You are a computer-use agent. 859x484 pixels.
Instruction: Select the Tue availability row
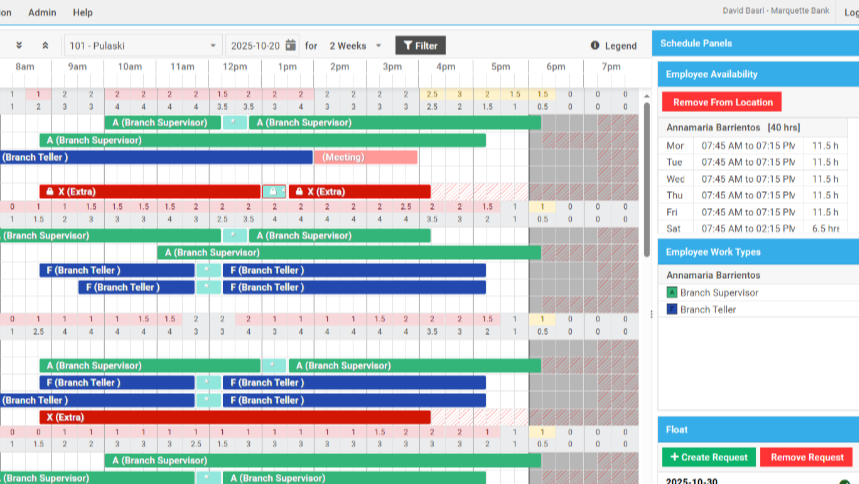753,162
